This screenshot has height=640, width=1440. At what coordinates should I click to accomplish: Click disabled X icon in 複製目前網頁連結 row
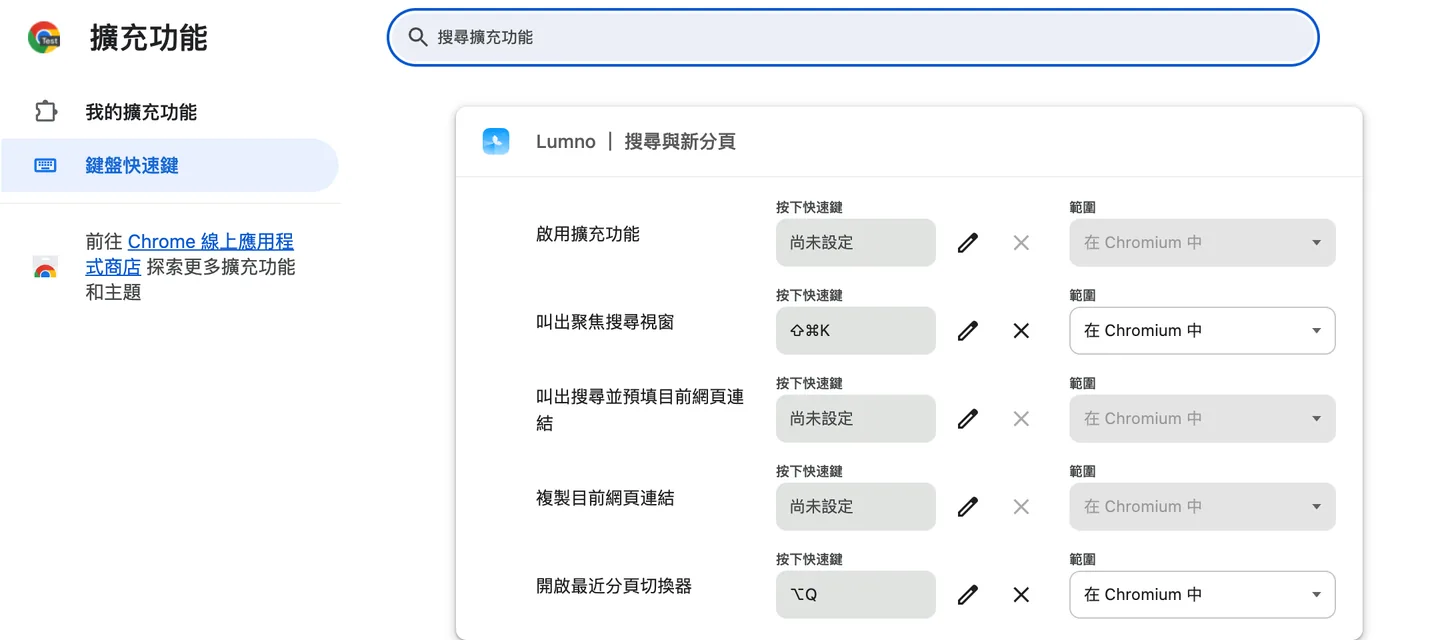[1021, 507]
